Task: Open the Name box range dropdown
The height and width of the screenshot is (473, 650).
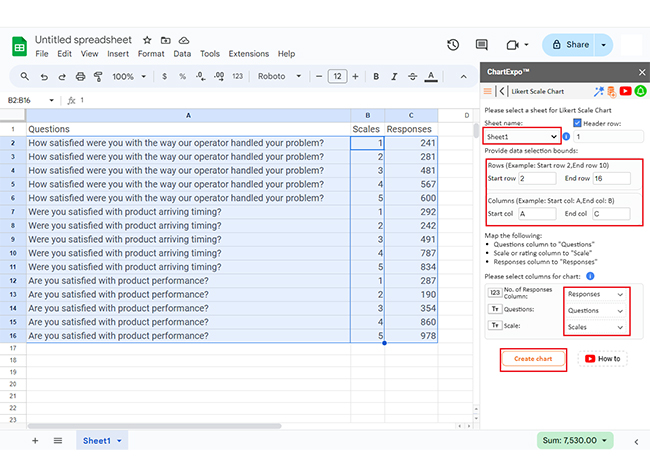Action: [x=51, y=100]
